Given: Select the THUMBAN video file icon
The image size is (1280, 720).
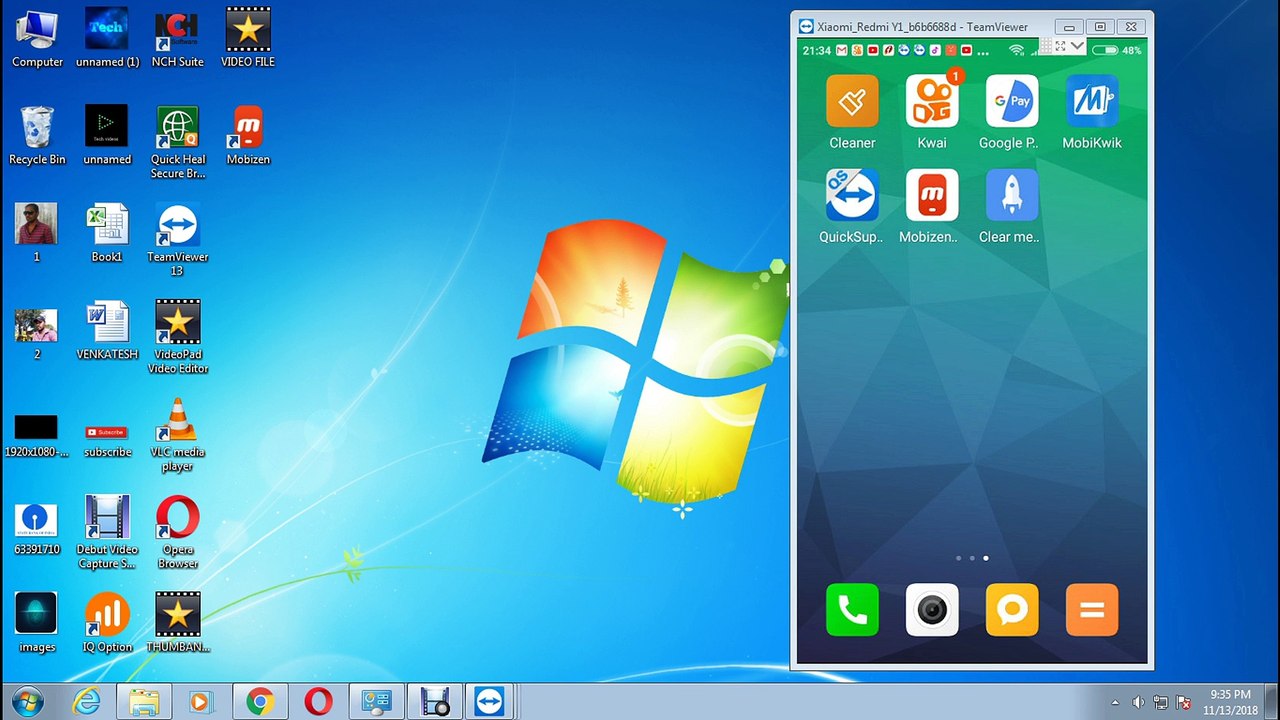Looking at the screenshot, I should point(178,623).
